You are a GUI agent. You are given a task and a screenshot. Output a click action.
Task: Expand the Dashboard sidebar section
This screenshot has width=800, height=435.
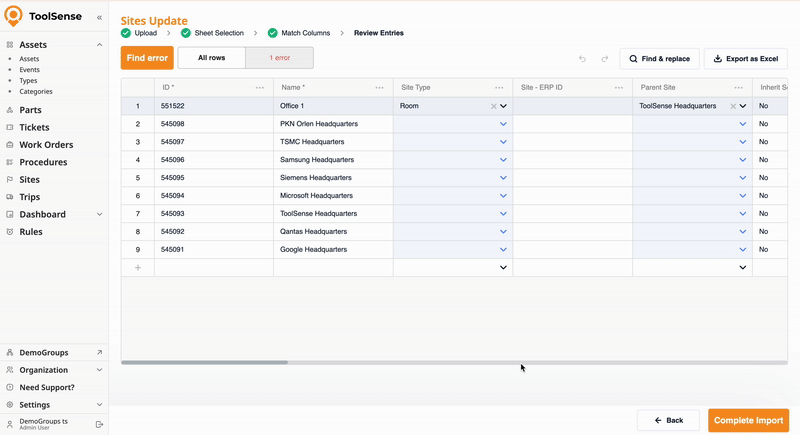point(99,214)
